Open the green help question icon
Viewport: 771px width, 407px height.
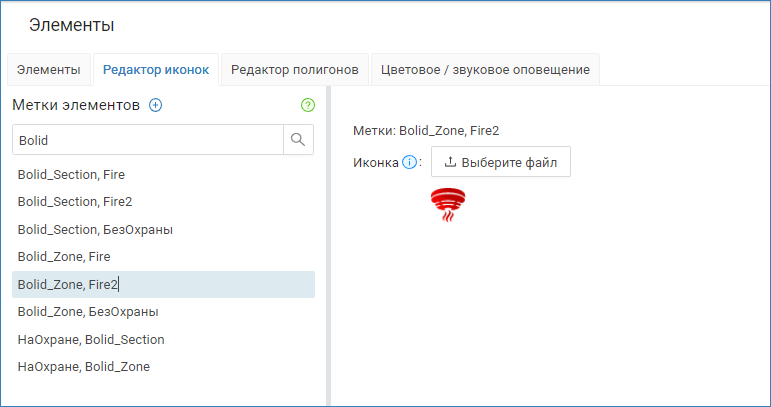click(x=308, y=105)
